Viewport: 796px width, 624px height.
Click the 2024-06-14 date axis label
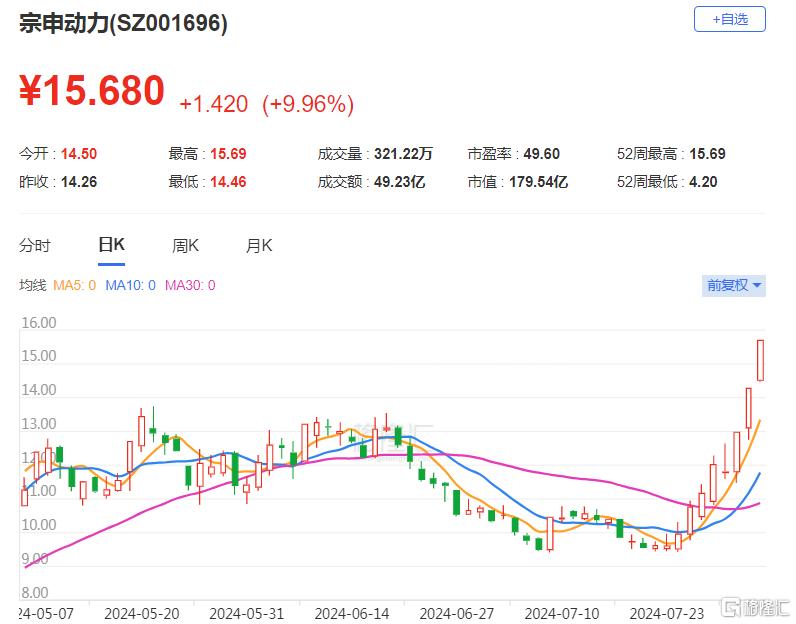(352, 614)
